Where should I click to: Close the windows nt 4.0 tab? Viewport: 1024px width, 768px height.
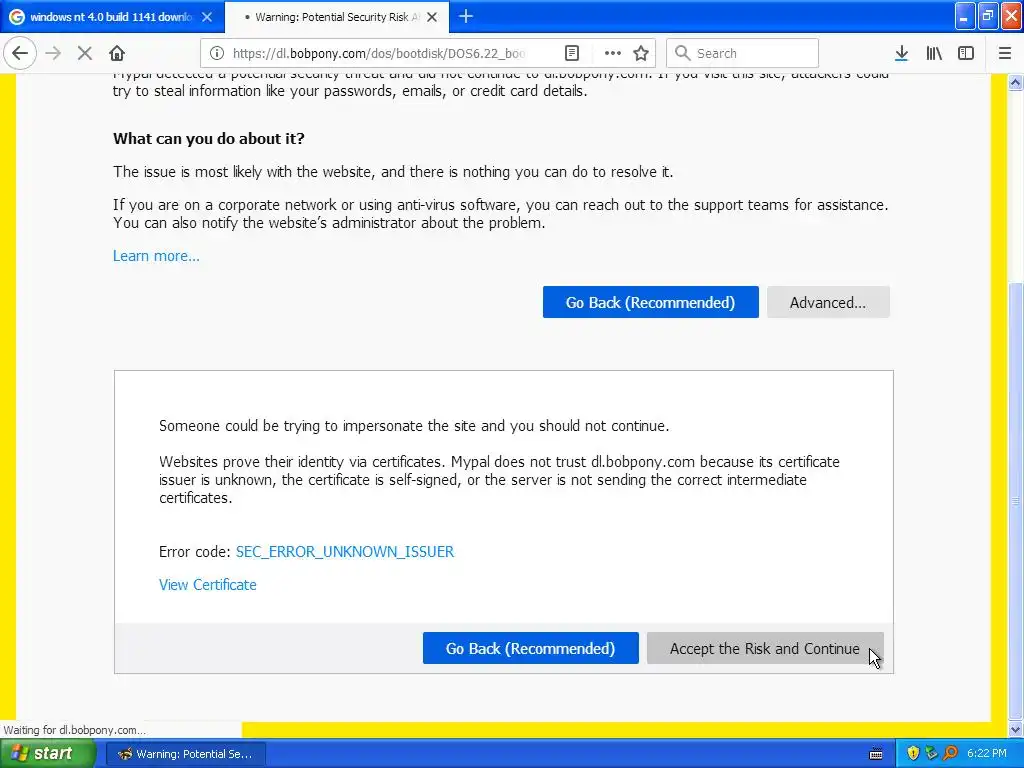[x=207, y=17]
